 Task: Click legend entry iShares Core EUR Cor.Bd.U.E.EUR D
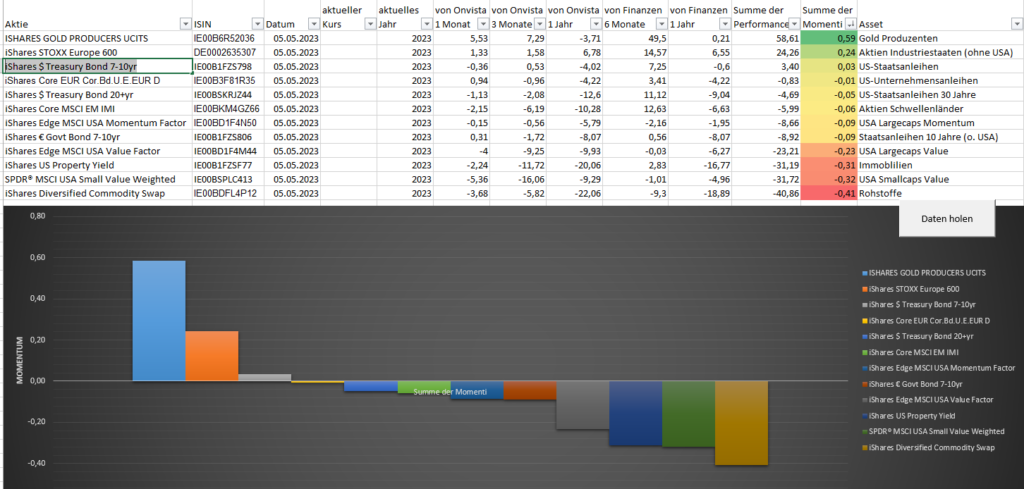click(927, 321)
